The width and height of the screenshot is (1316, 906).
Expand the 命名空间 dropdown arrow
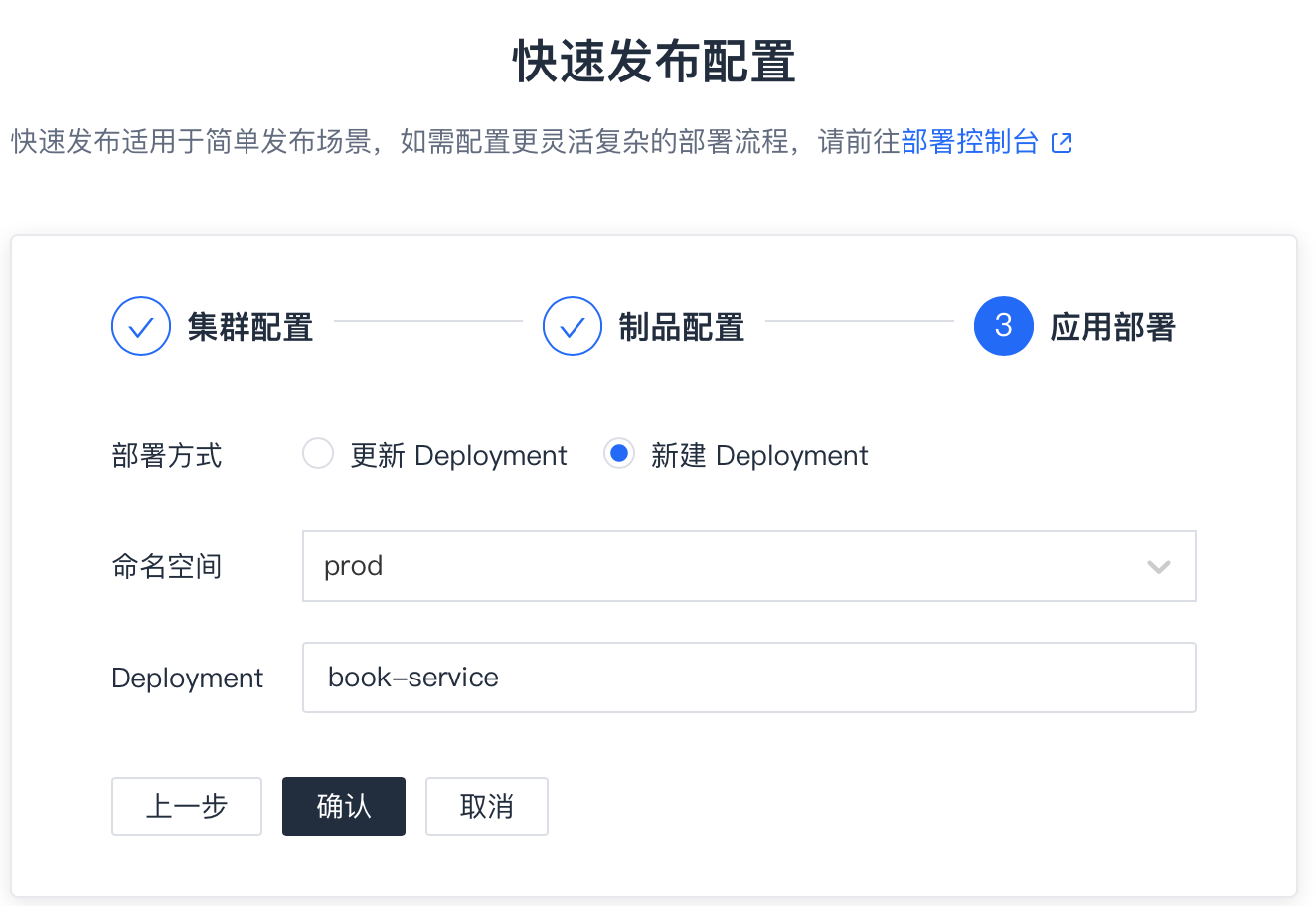(1159, 567)
